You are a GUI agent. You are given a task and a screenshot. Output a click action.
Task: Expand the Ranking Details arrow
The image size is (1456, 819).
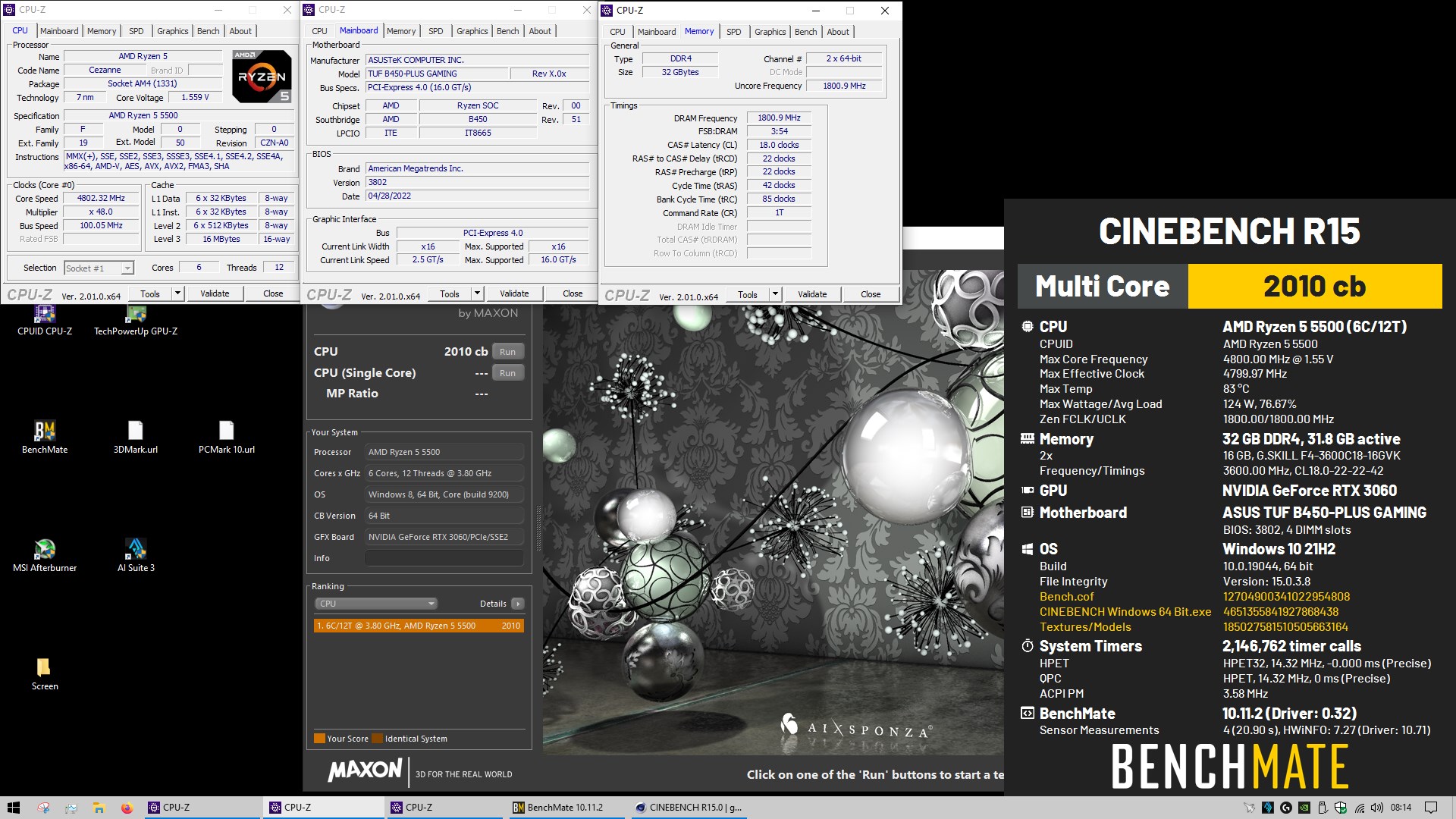pyautogui.click(x=517, y=604)
